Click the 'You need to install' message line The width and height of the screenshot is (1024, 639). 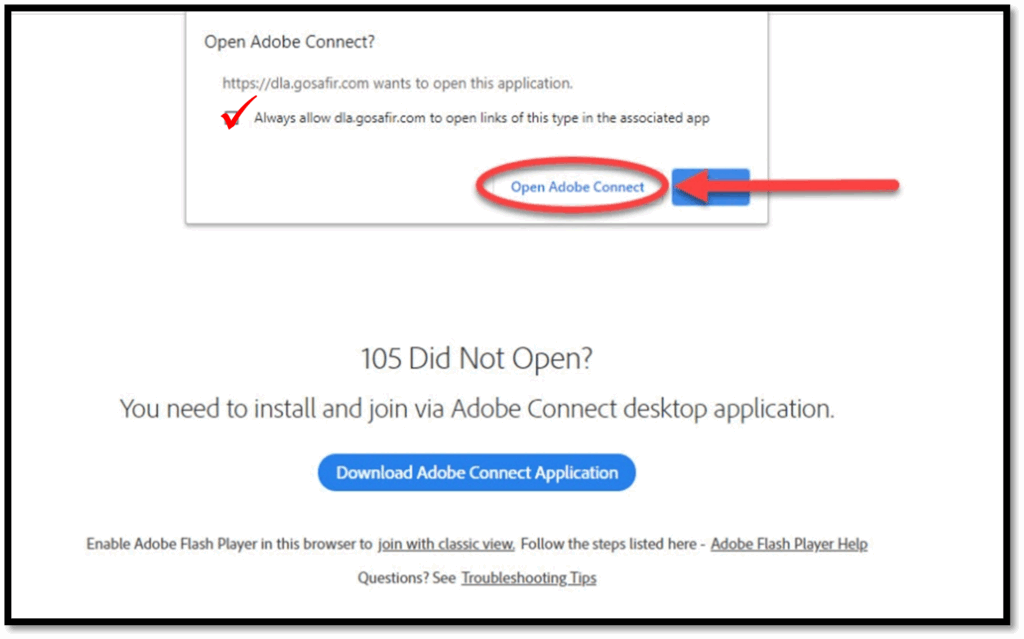coord(476,409)
